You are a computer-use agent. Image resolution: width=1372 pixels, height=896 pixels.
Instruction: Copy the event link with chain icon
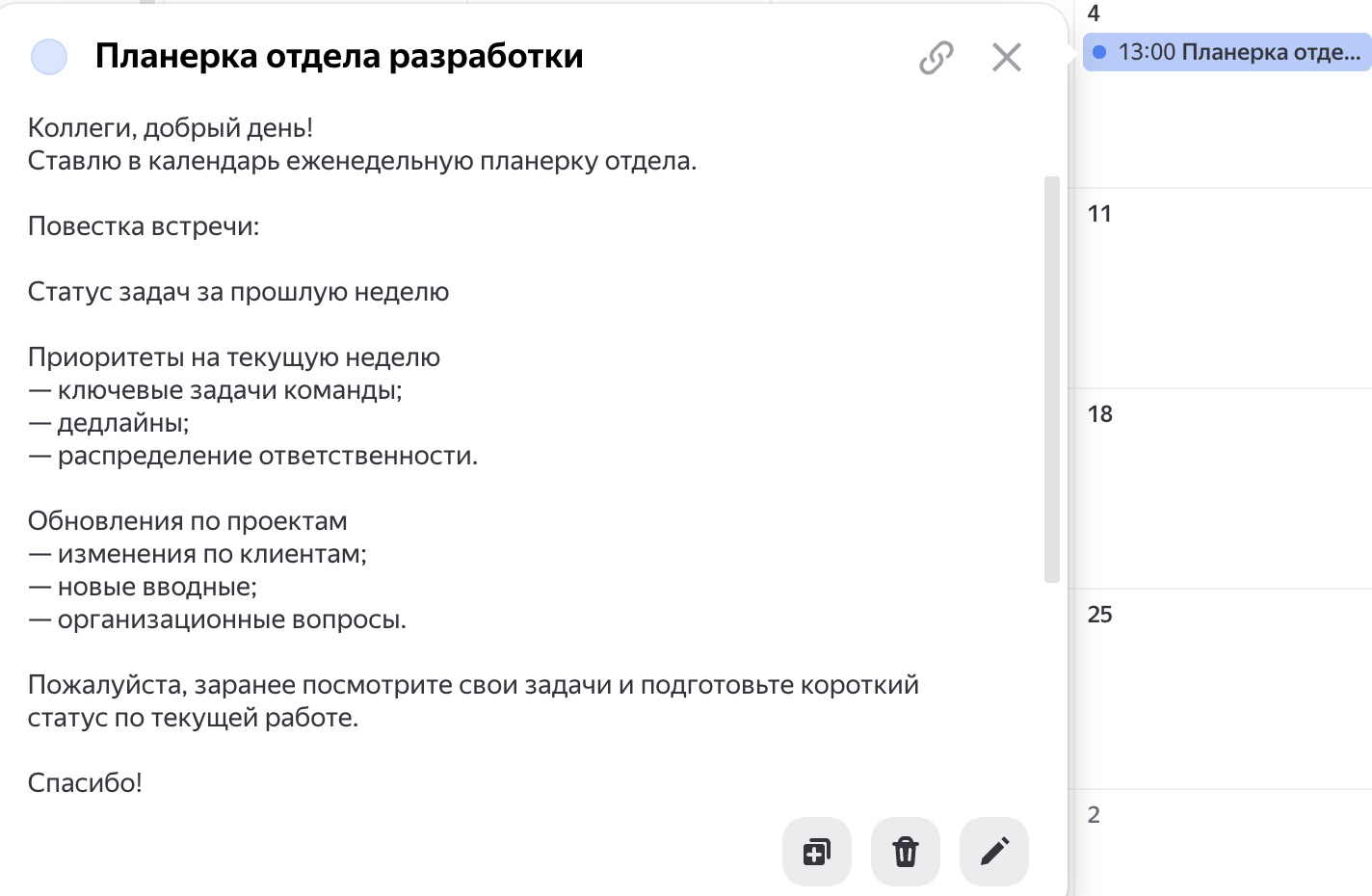[x=936, y=58]
